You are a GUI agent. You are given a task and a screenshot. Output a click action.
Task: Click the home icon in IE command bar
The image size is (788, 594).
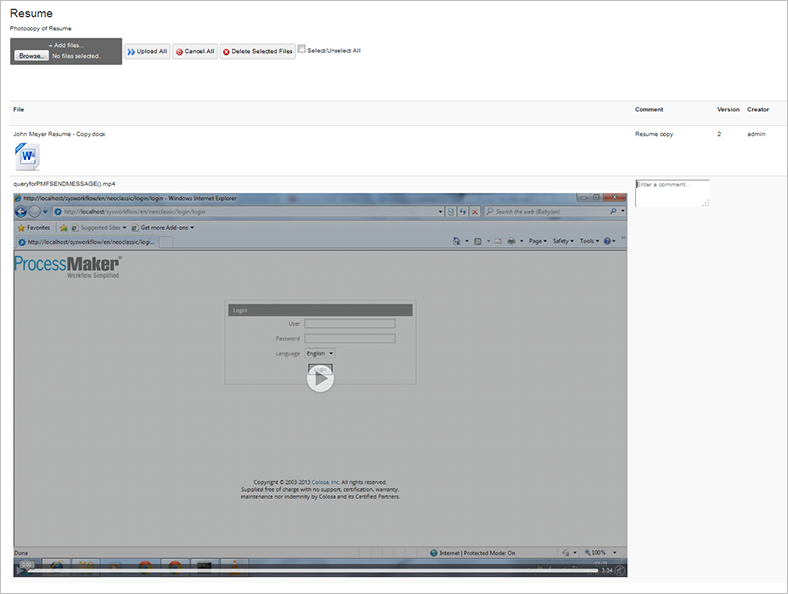[x=456, y=241]
